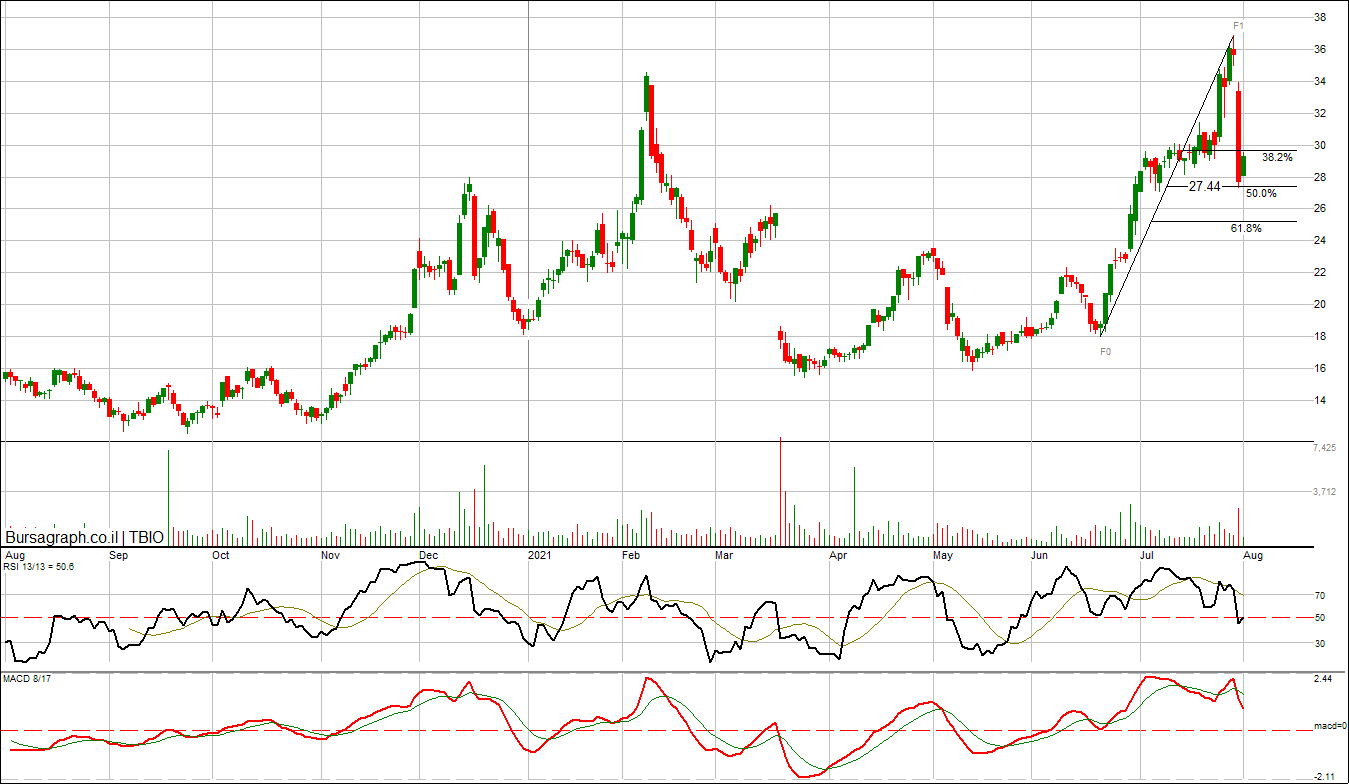Click the Aug label before Sep on the time axis
Image resolution: width=1349 pixels, height=784 pixels.
pyautogui.click(x=15, y=554)
